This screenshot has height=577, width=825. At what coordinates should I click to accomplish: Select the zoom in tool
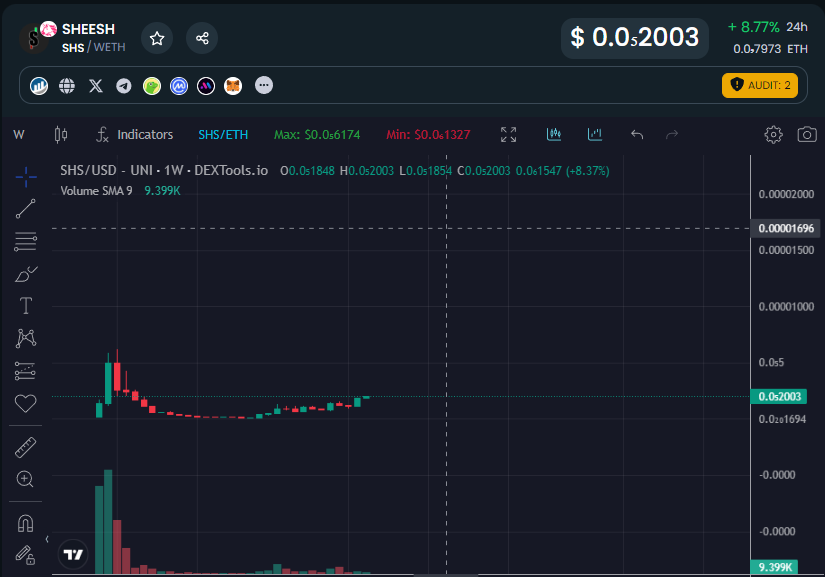point(25,479)
